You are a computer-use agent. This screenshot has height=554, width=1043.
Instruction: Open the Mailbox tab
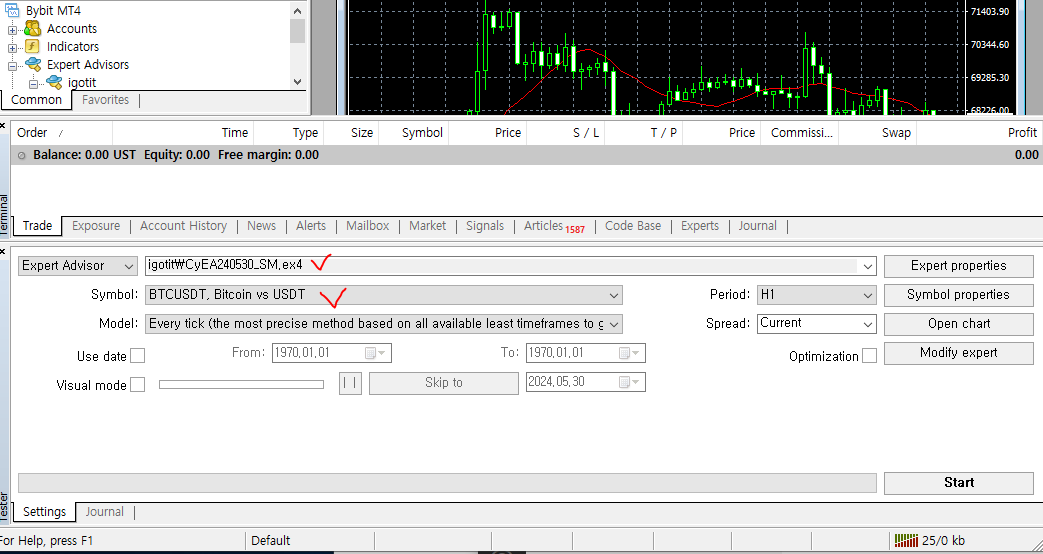point(367,225)
